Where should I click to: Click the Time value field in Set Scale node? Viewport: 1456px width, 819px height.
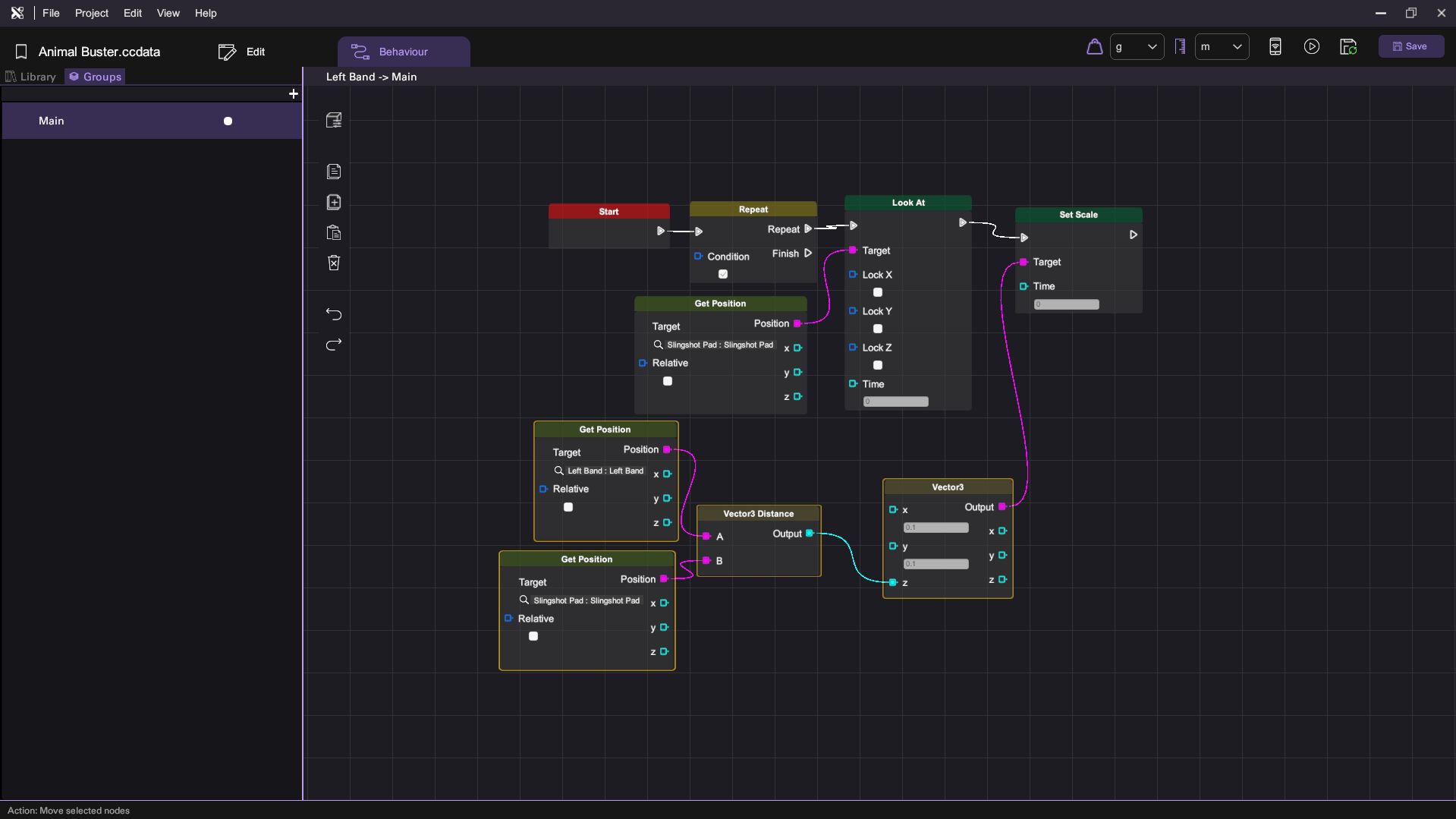pos(1066,304)
